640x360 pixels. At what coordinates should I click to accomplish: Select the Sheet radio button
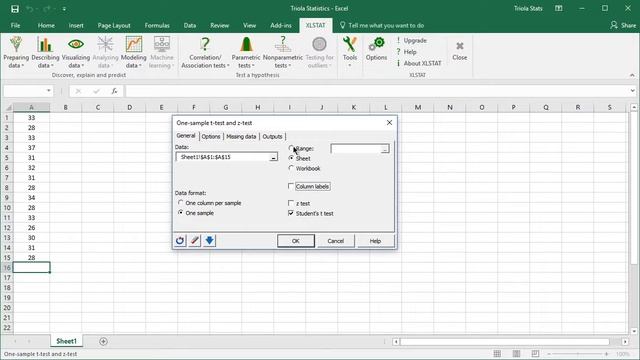pyautogui.click(x=291, y=158)
